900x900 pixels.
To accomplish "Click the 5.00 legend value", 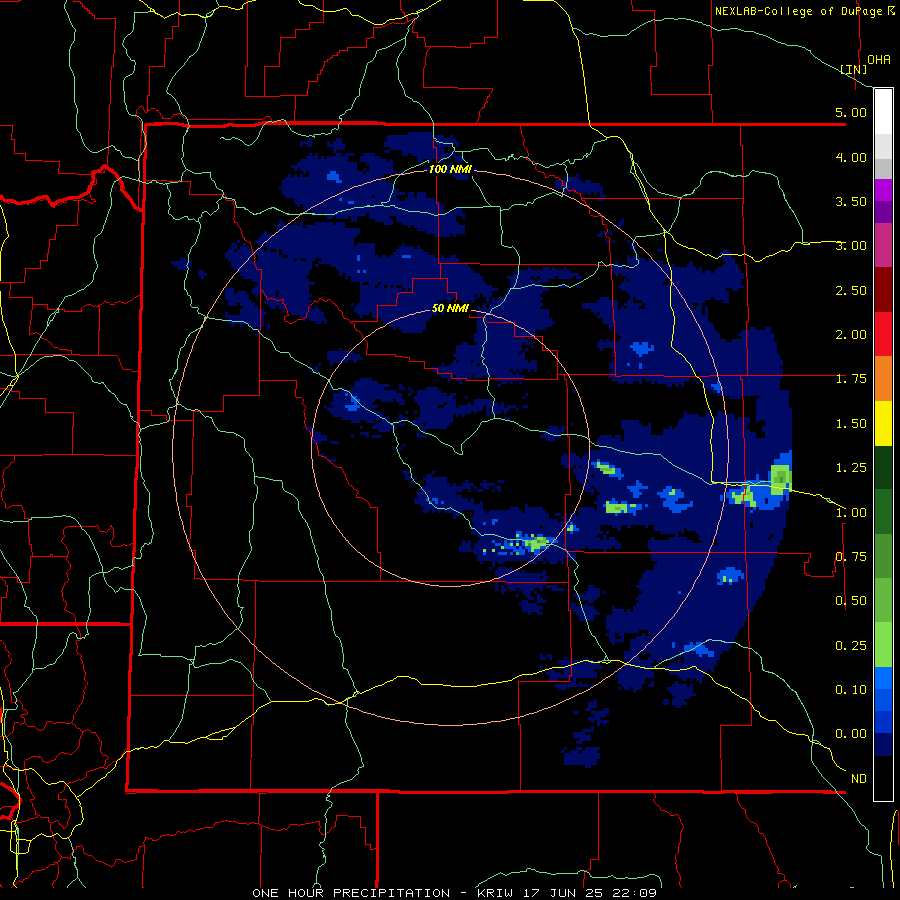I will (x=851, y=112).
